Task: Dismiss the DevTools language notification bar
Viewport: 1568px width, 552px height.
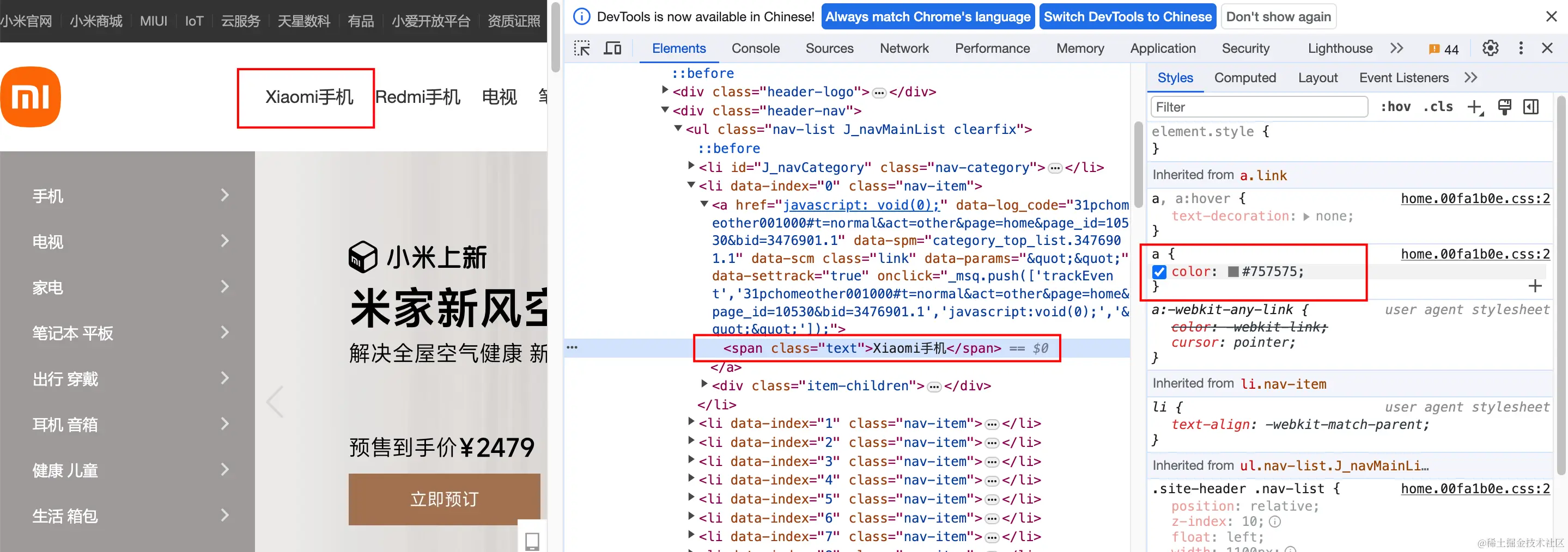Action: click(1551, 17)
